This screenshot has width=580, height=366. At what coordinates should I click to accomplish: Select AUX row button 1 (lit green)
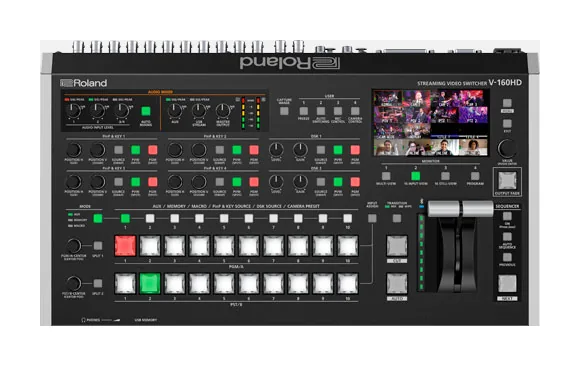coord(125,218)
